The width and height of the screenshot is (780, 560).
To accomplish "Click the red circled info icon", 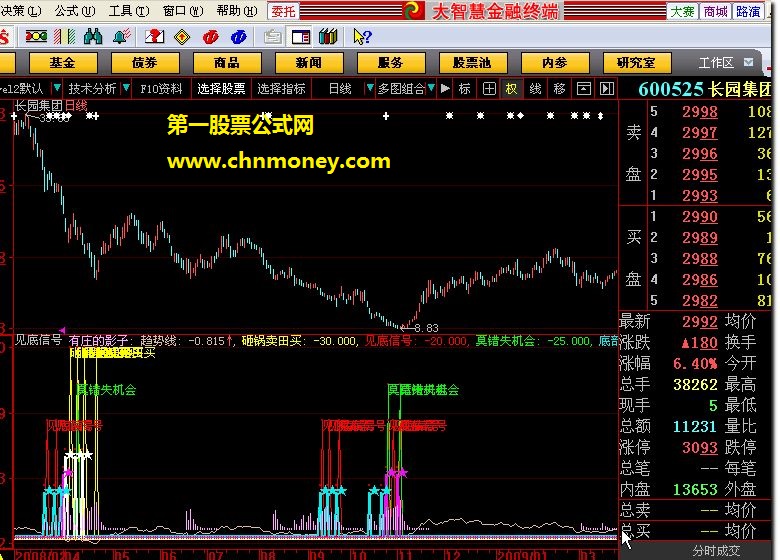I will (x=210, y=37).
